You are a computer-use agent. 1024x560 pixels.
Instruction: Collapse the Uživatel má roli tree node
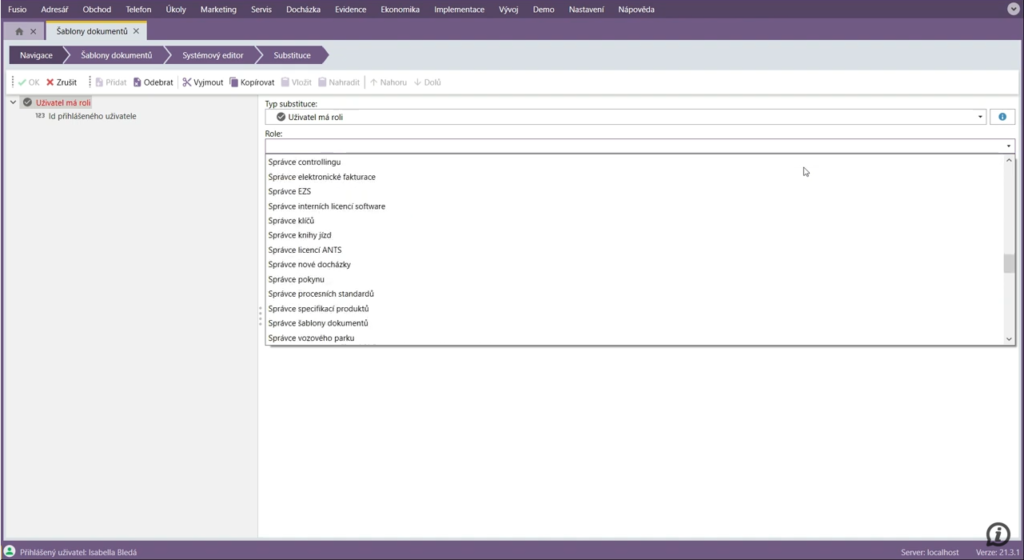pyautogui.click(x=13, y=102)
